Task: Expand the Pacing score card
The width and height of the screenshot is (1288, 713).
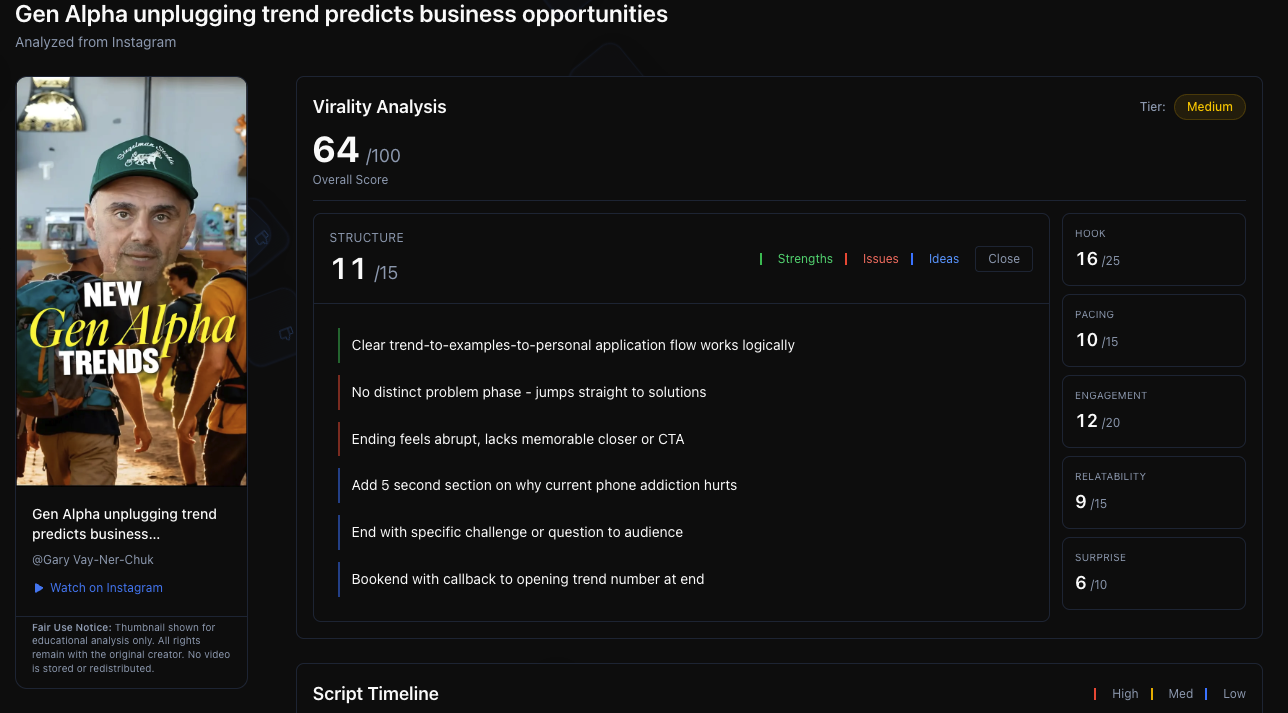Action: (1153, 330)
